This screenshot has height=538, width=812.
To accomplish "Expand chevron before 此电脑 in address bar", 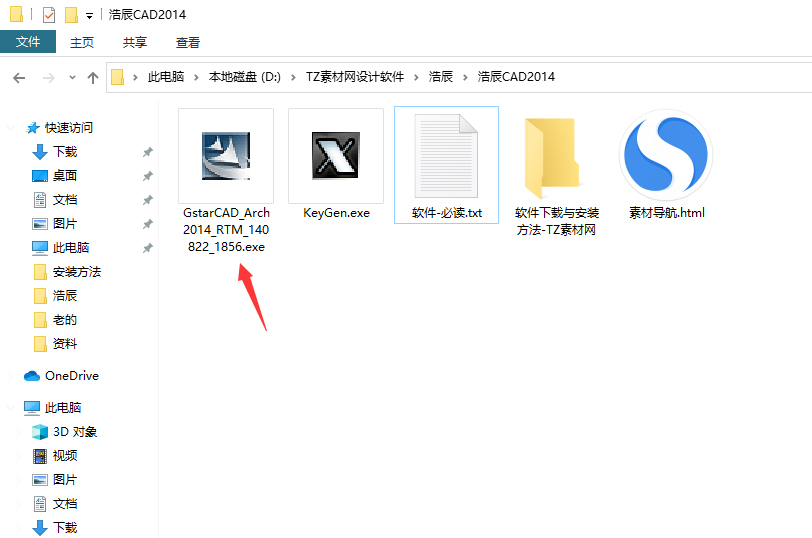I will click(x=135, y=77).
